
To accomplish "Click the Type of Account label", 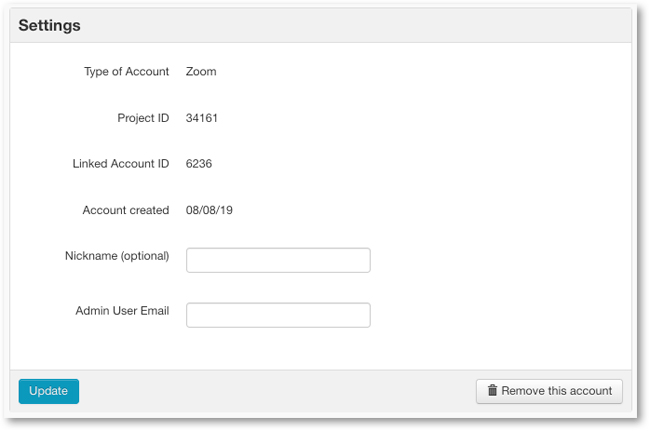I will point(126,72).
